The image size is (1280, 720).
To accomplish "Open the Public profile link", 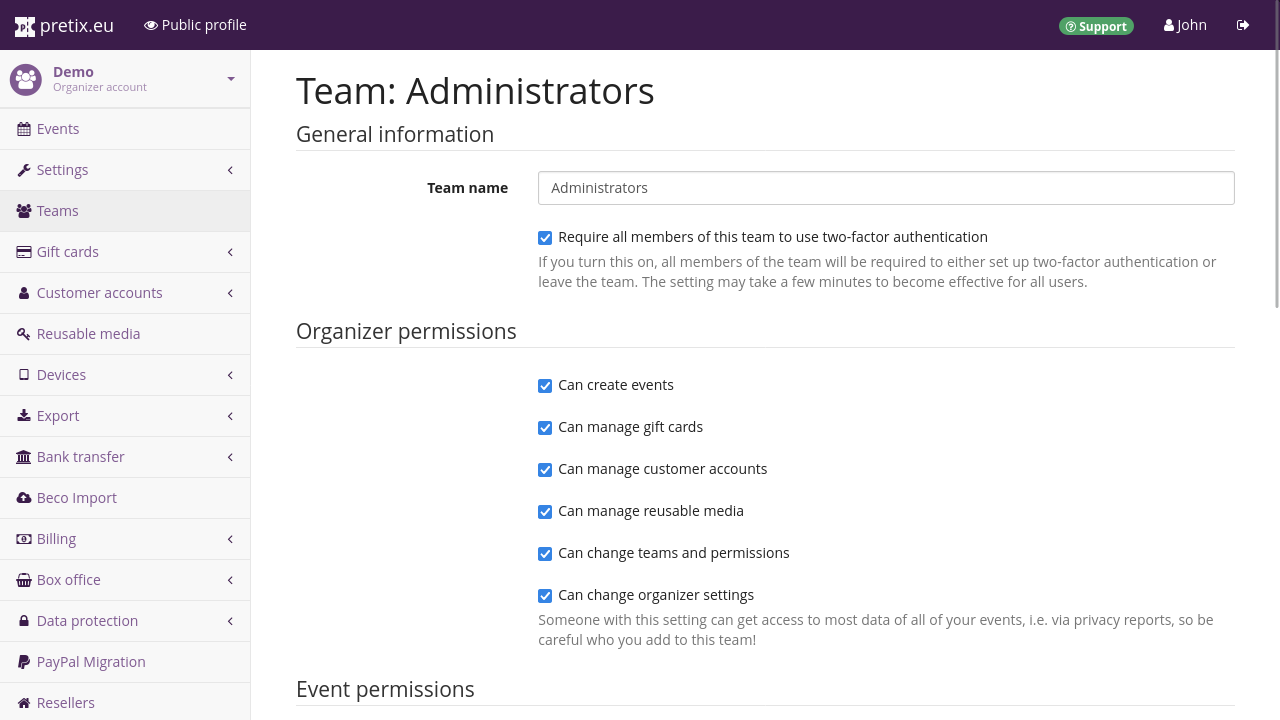I will (195, 25).
